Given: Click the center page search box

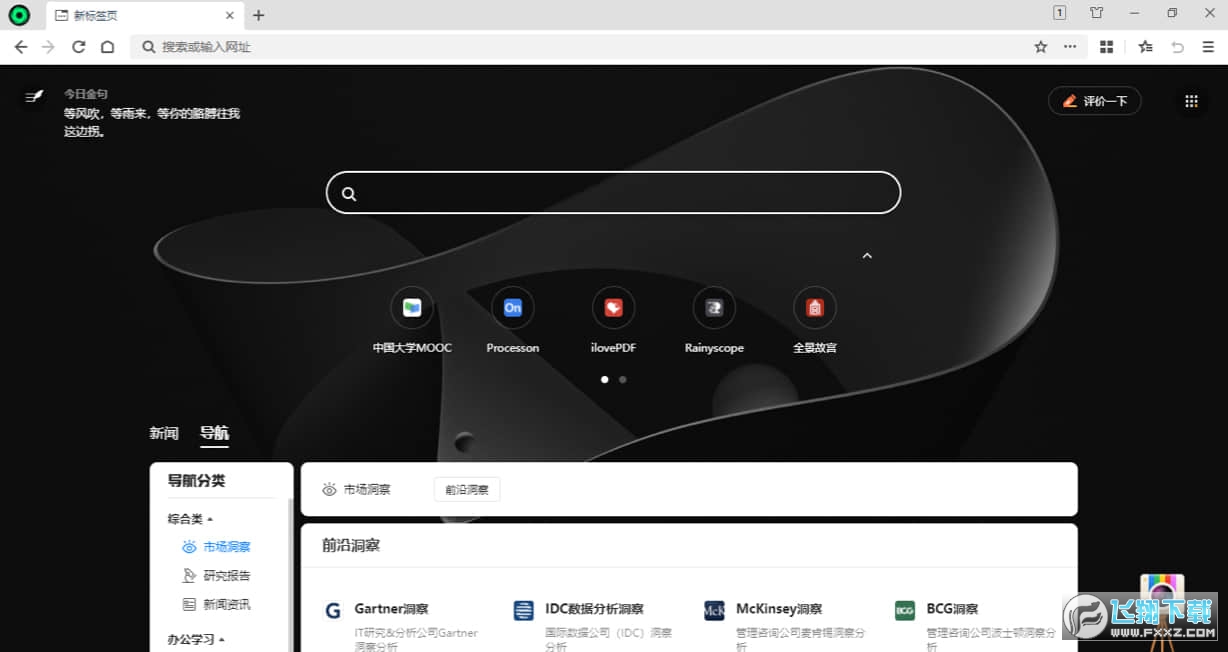Looking at the screenshot, I should (x=614, y=193).
